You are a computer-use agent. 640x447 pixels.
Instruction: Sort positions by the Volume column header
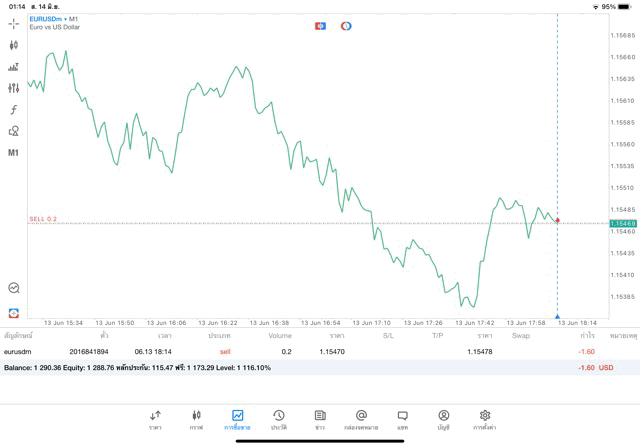point(280,336)
